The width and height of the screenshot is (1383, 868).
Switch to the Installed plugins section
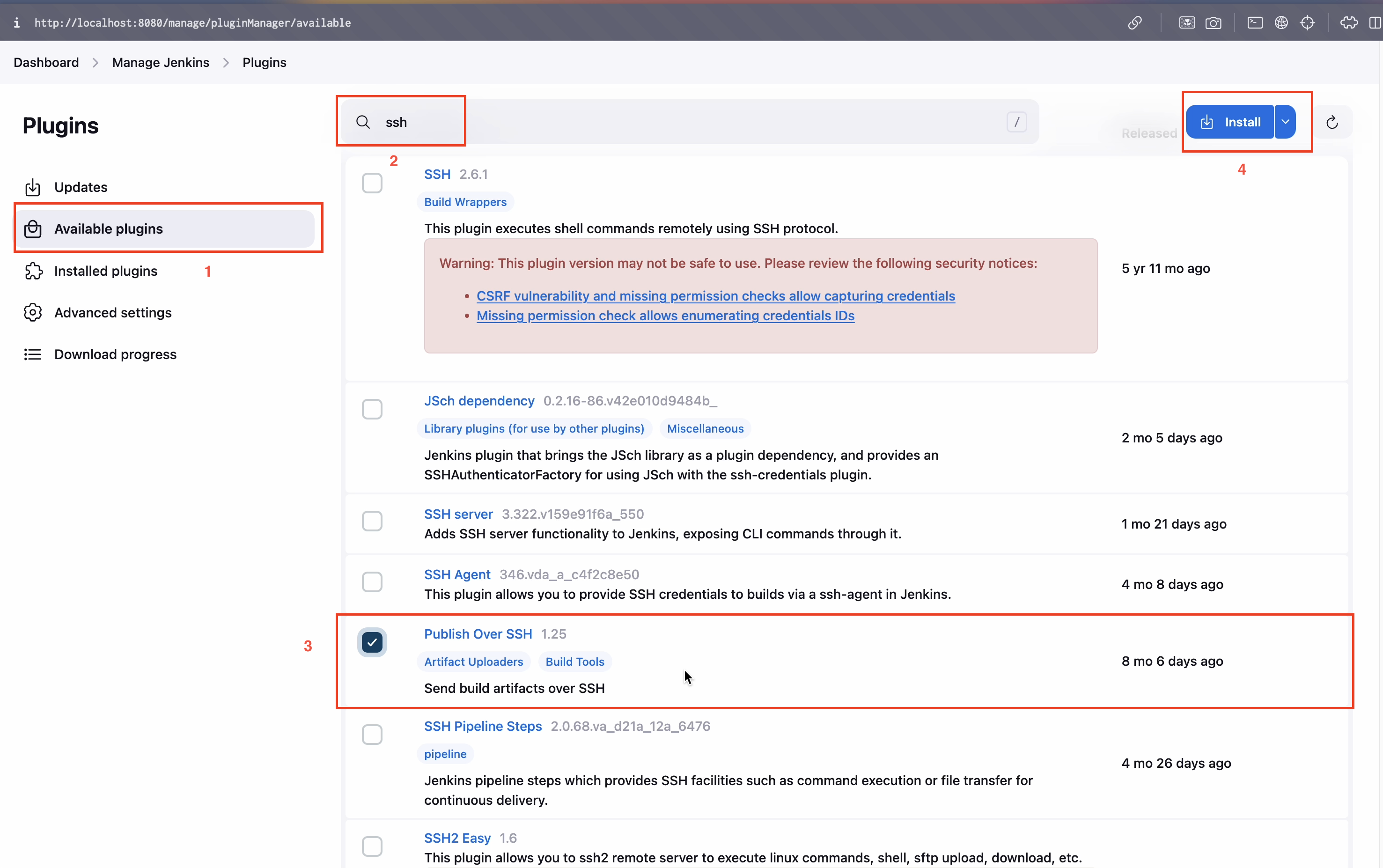coord(106,271)
